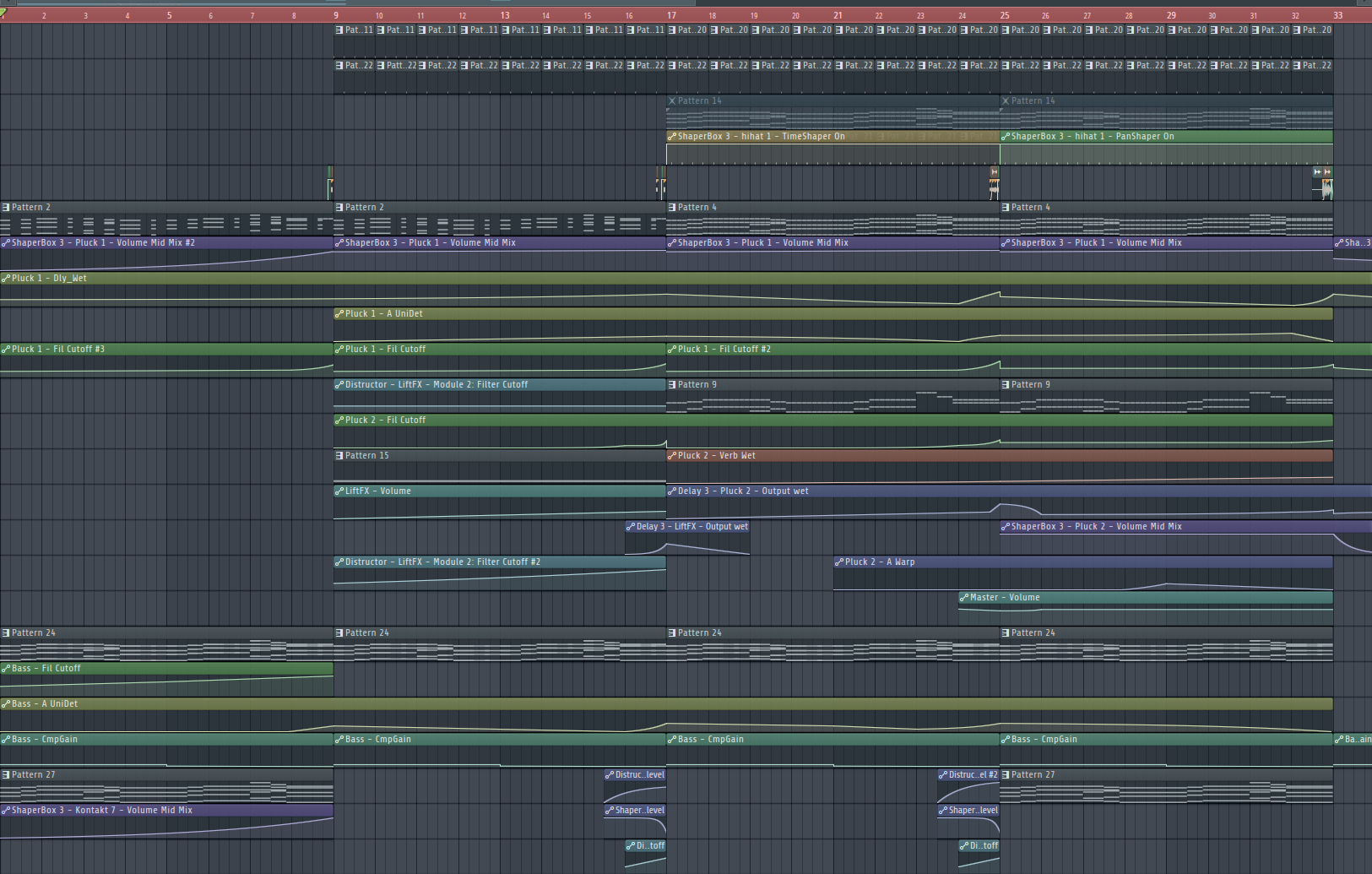
Task: Click the muted X icon on Pattern 14 at bar 17
Action: coord(672,100)
